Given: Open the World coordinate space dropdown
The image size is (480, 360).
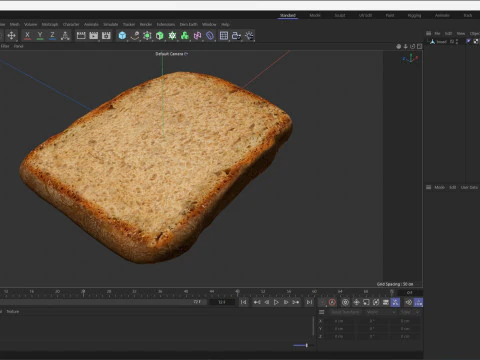Looking at the screenshot, I should pyautogui.click(x=381, y=312).
